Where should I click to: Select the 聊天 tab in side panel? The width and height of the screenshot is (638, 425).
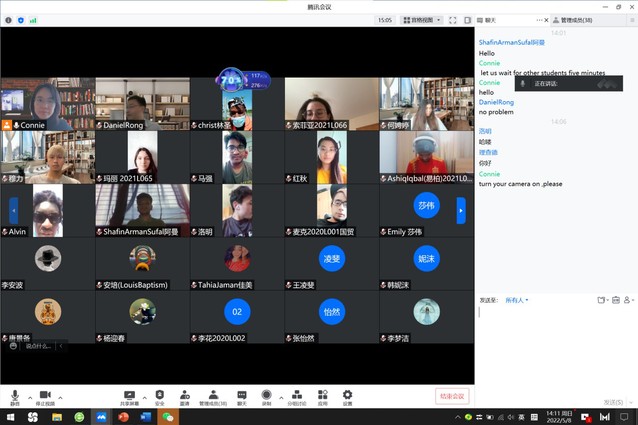490,20
